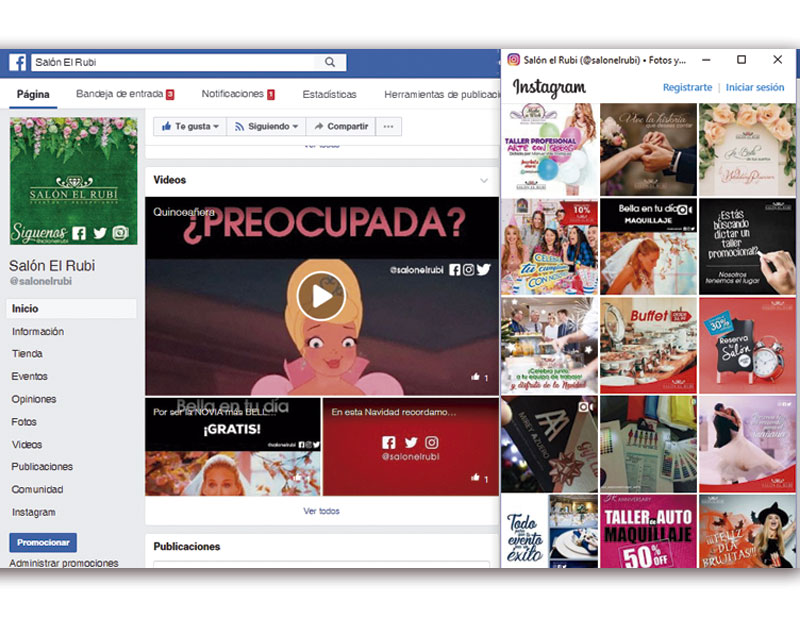Viewport: 800px width, 625px height.
Task: Click the Instagram wordmark logo
Action: 549,88
